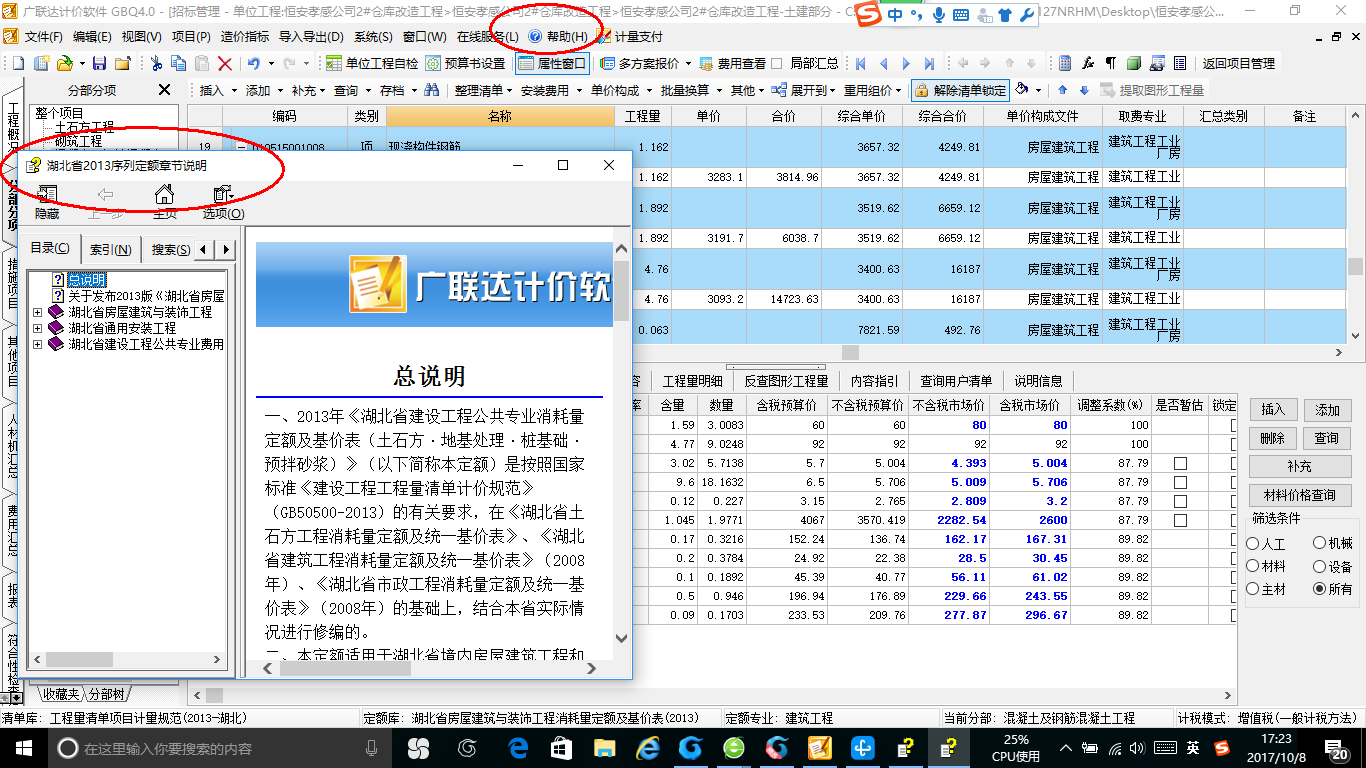This screenshot has width=1366, height=768.
Task: Click Hide (隐藏) icon in help window
Action: click(47, 202)
